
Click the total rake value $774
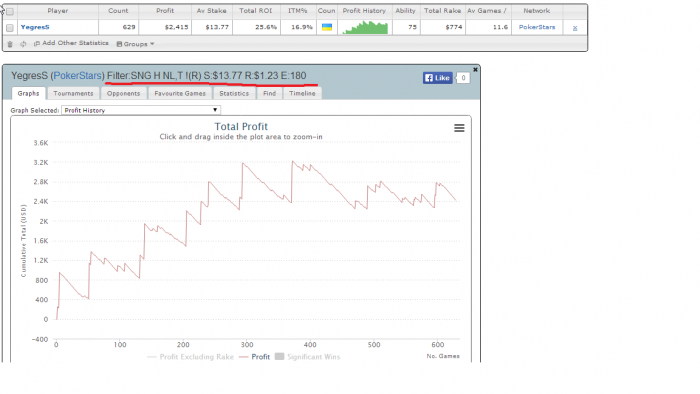pos(454,27)
